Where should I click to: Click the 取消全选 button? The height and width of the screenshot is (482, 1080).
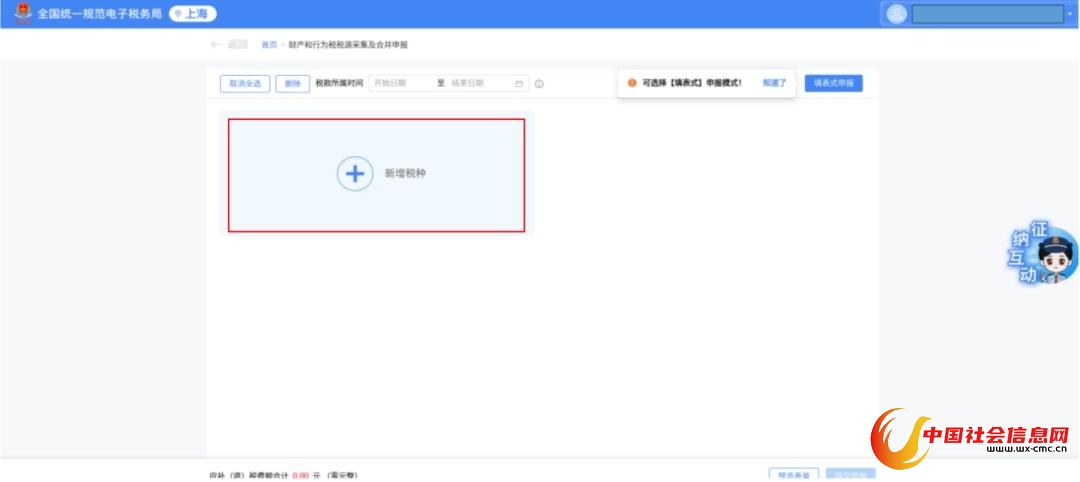245,84
